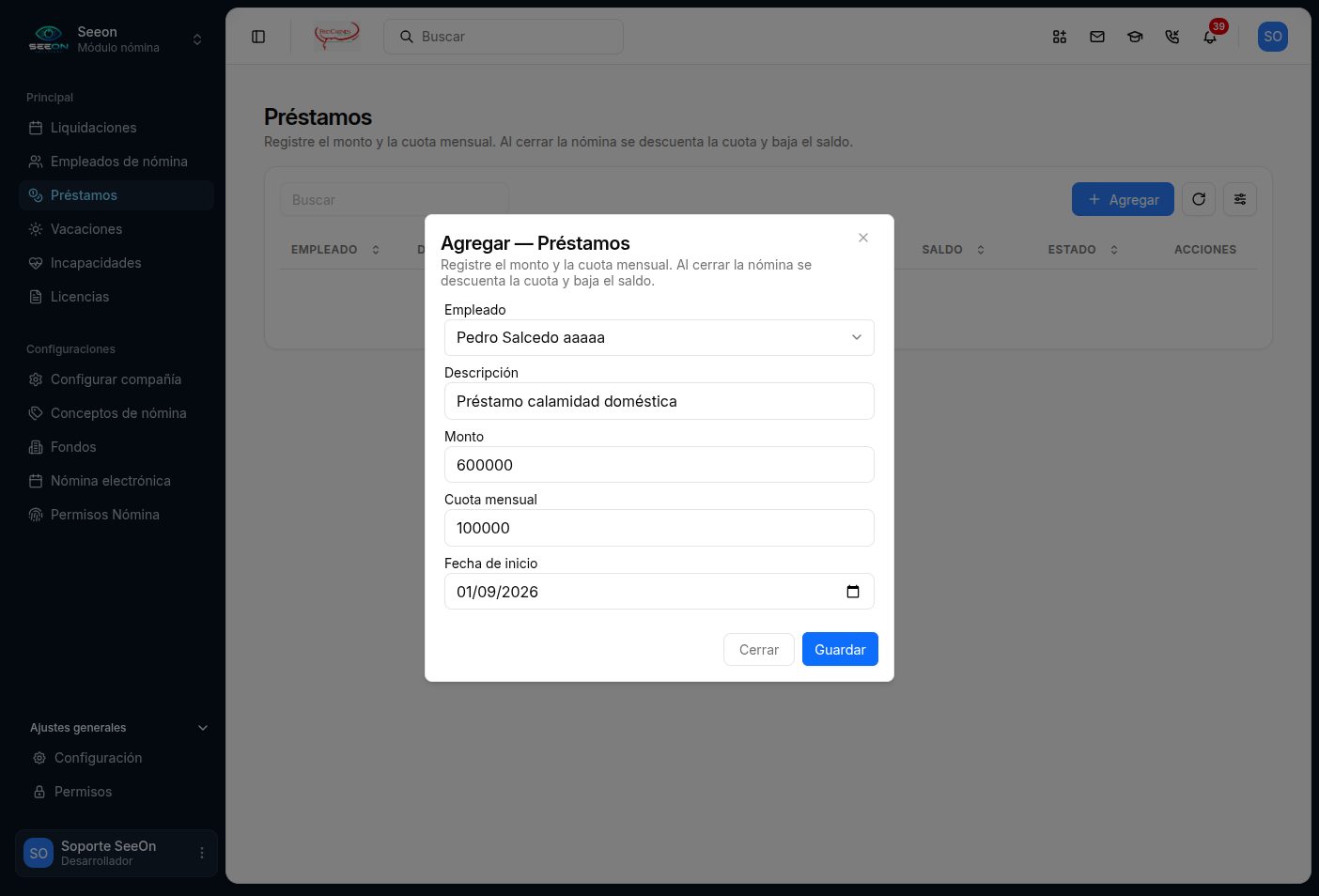
Task: Open table filter settings icon
Action: (1240, 199)
